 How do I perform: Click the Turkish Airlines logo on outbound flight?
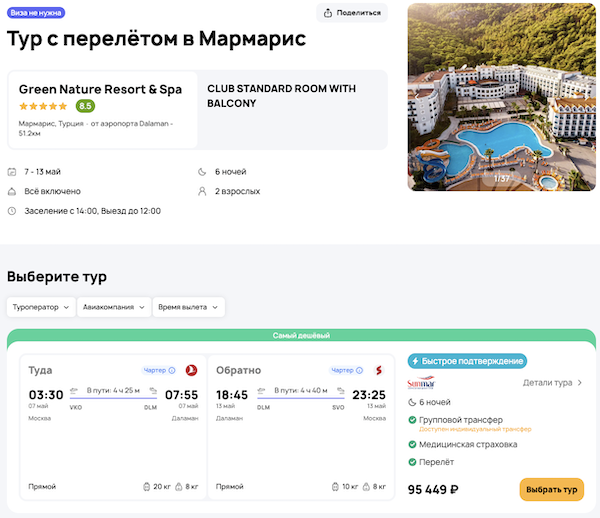[x=192, y=370]
